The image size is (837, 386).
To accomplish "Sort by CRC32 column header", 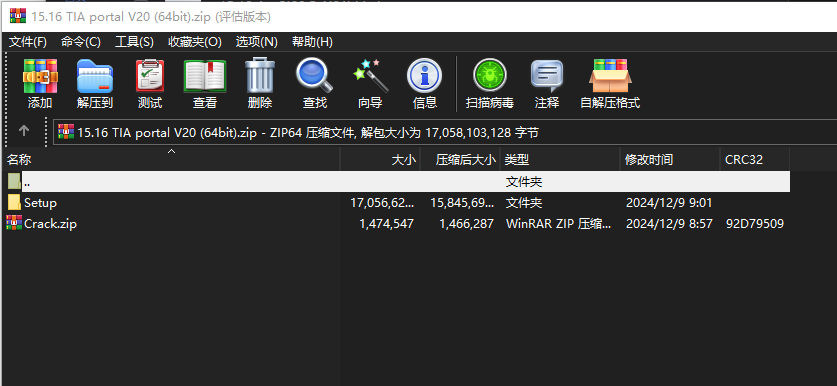I will (755, 159).
